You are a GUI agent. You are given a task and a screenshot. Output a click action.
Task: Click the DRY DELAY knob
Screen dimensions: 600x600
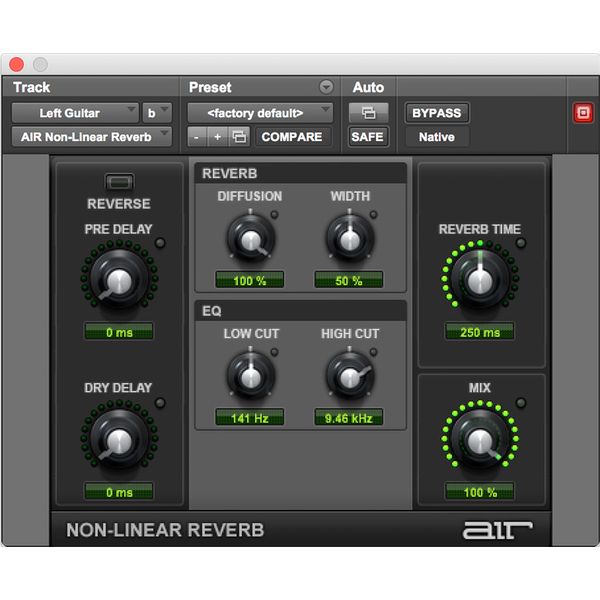tap(119, 439)
